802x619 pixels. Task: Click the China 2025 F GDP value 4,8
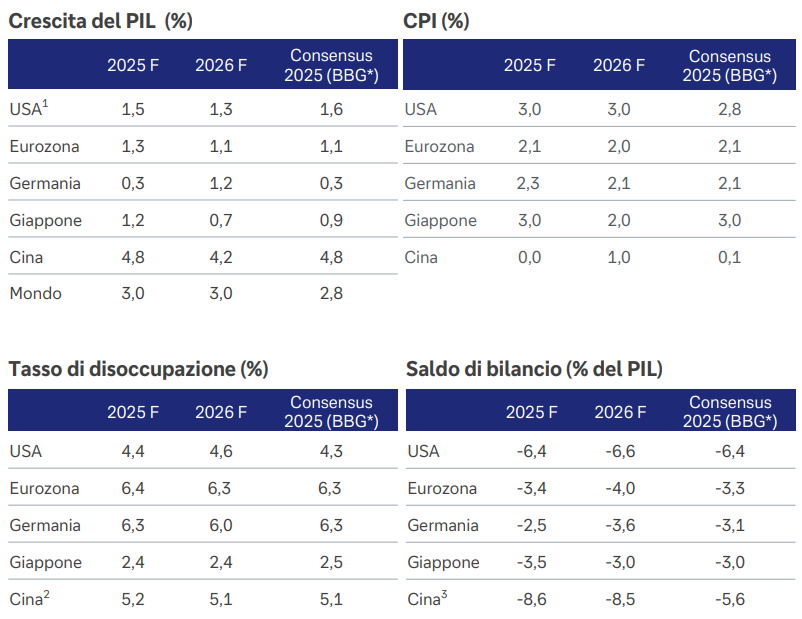(132, 257)
